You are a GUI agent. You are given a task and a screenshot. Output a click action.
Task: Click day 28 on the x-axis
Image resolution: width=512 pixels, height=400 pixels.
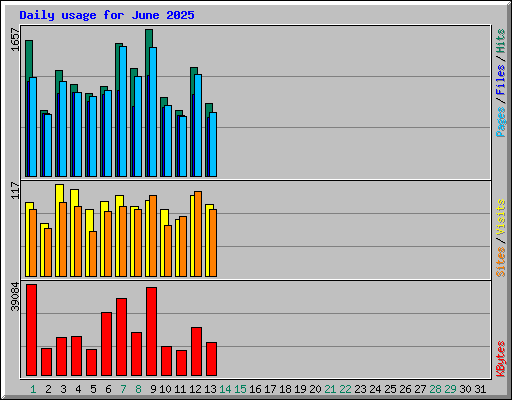(435, 389)
